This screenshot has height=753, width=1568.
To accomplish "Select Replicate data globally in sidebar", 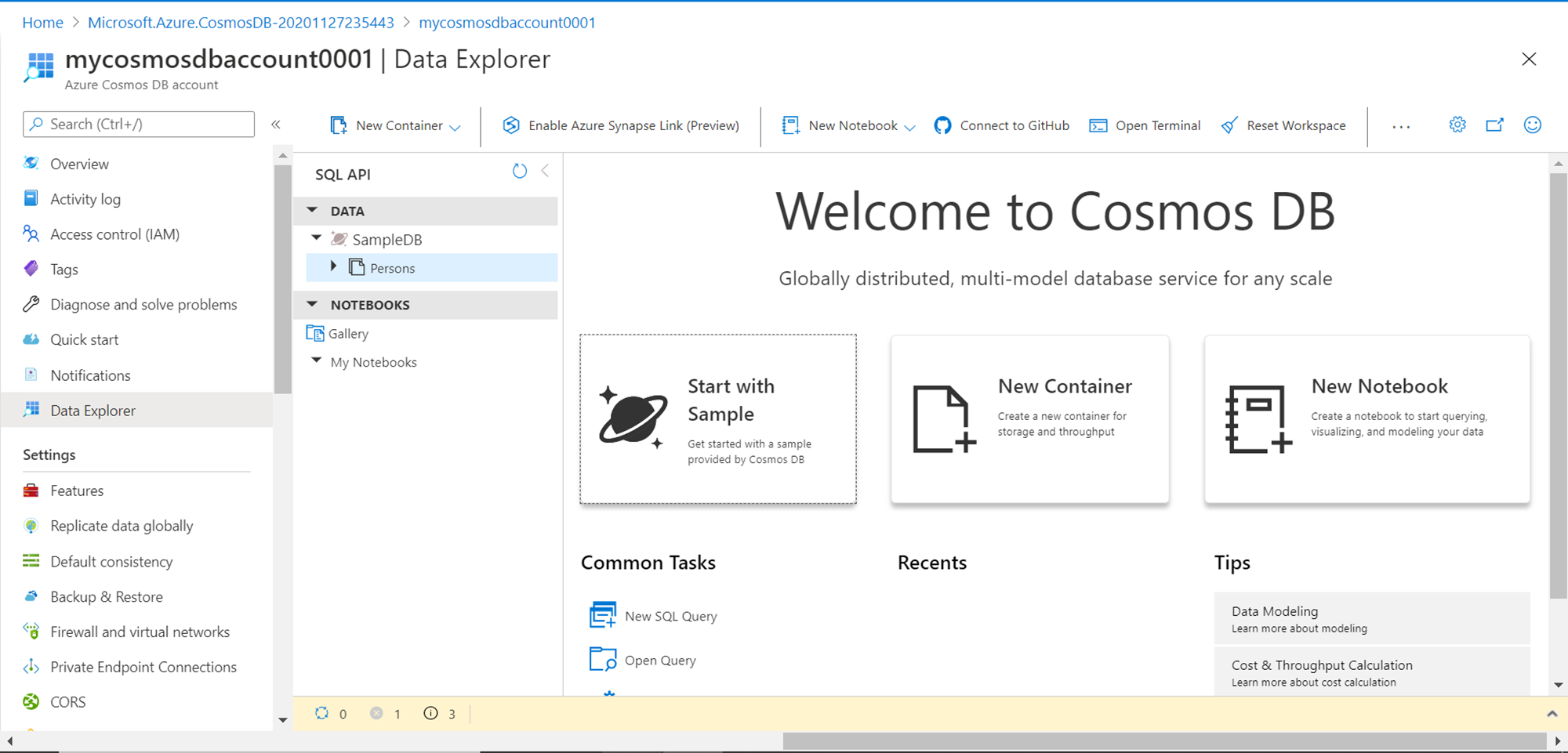I will click(x=122, y=526).
